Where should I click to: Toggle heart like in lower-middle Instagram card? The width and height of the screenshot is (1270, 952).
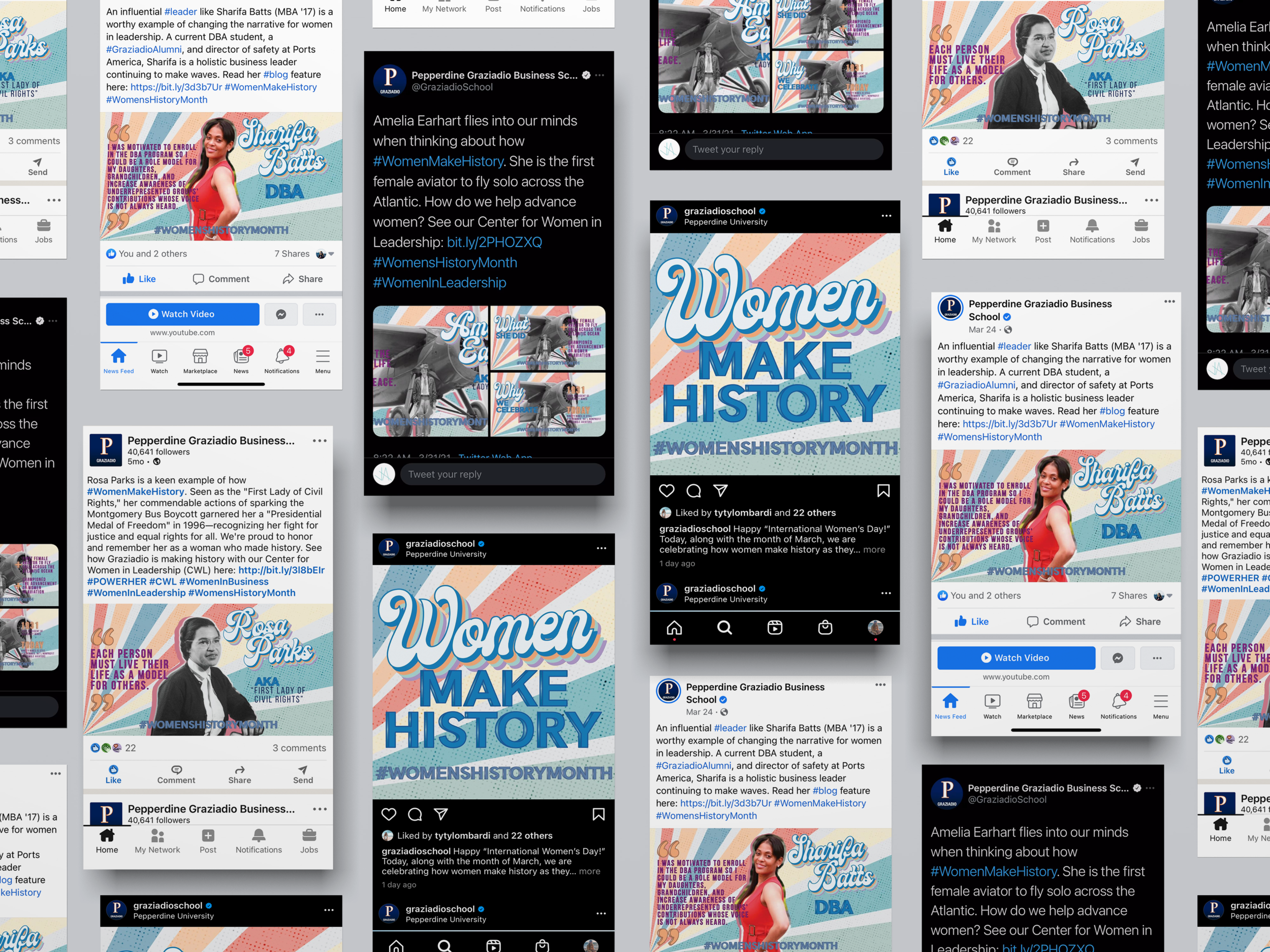(x=389, y=814)
